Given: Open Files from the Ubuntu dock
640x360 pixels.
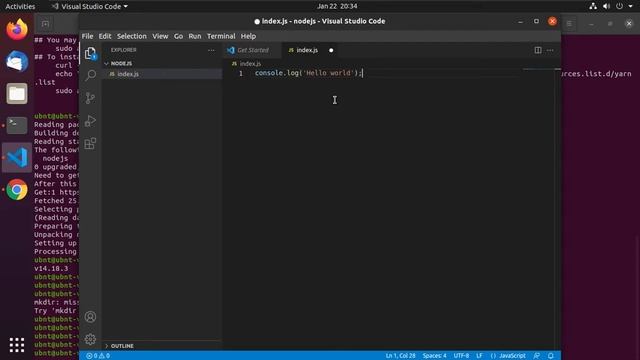Looking at the screenshot, I should [x=17, y=93].
